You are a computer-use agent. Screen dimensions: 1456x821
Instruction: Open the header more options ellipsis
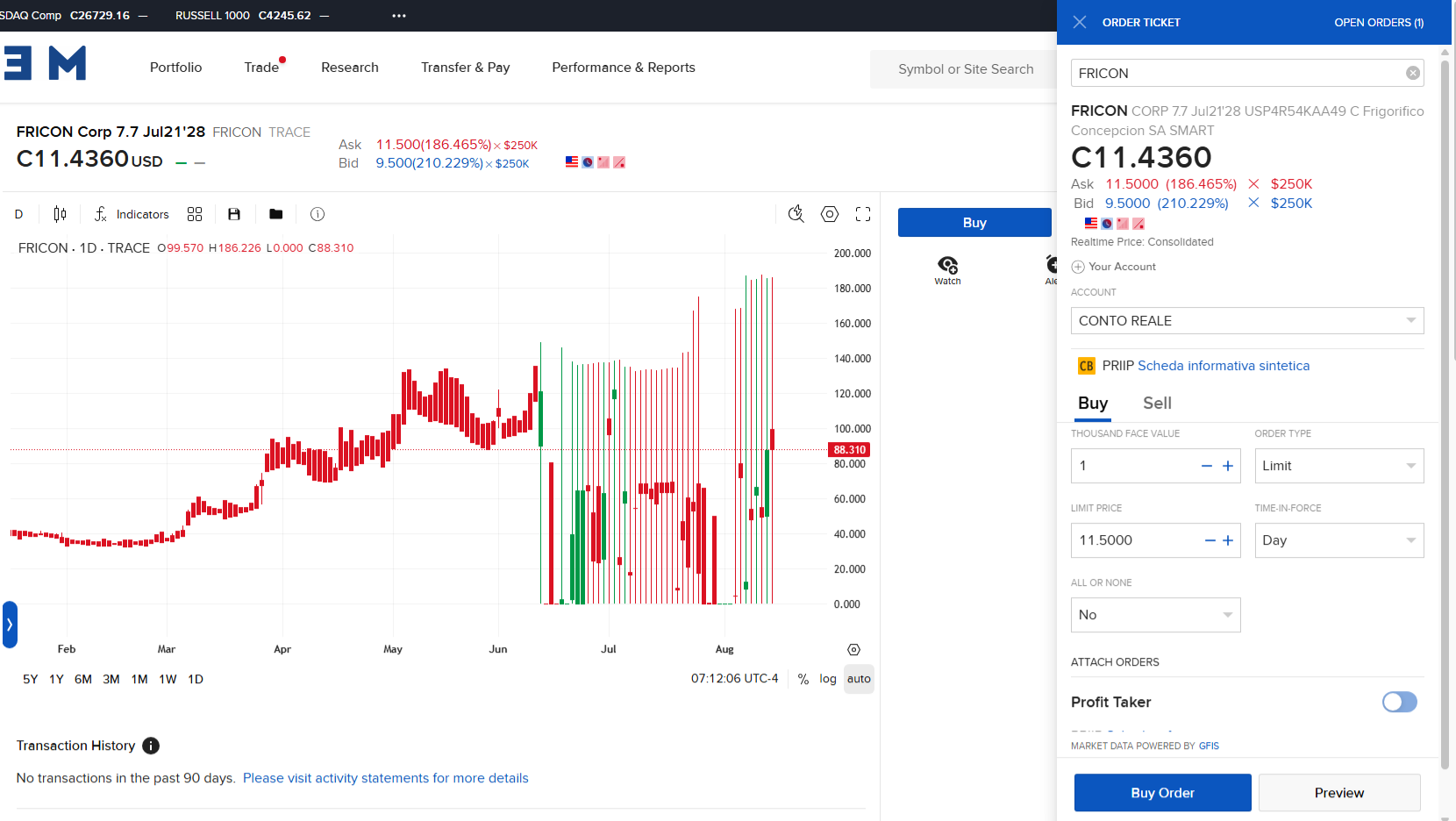point(399,16)
